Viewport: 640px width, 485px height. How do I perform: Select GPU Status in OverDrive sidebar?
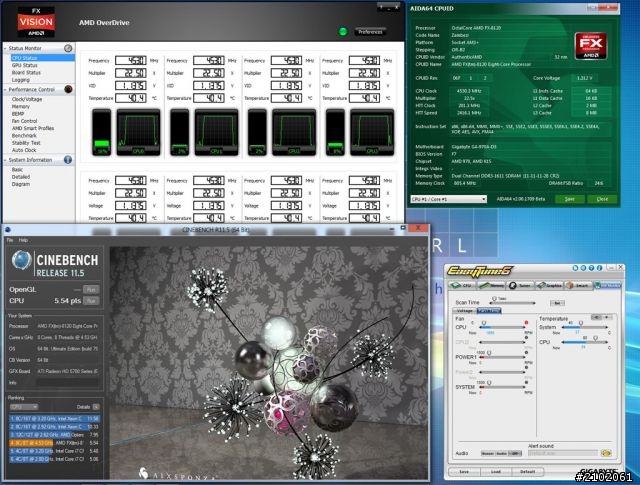coord(24,65)
